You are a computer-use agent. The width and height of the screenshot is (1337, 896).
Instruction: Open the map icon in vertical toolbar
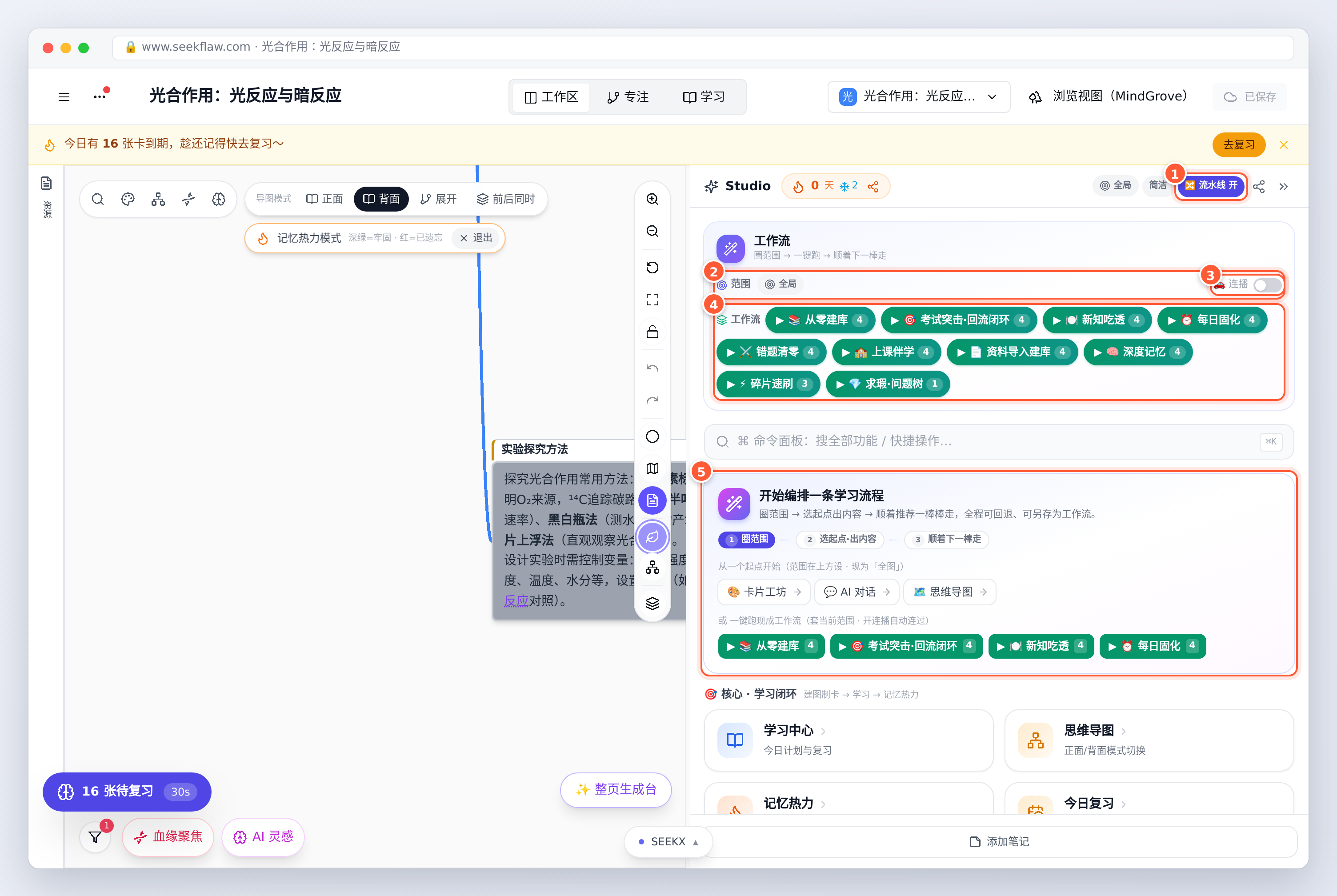click(652, 468)
